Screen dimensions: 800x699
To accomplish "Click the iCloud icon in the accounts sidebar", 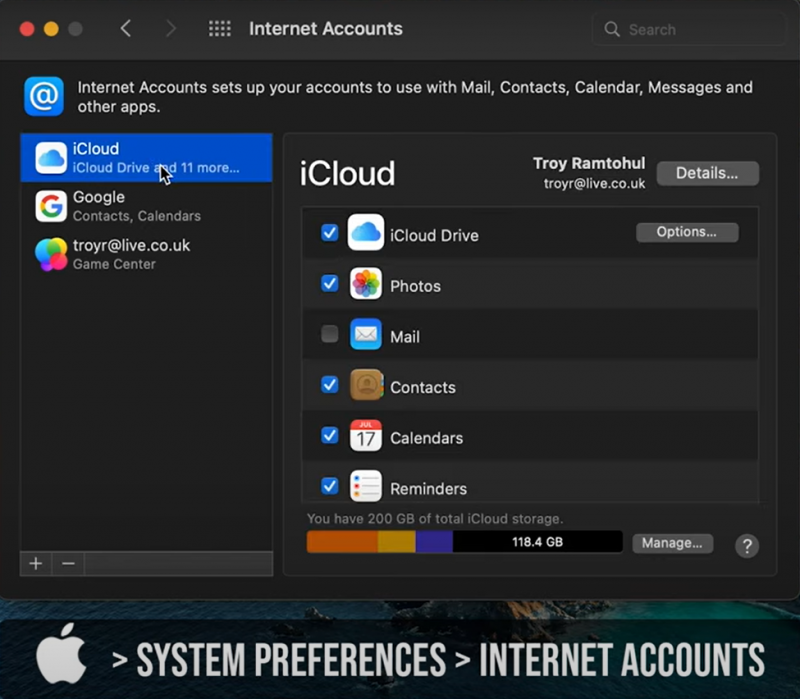I will pos(51,158).
